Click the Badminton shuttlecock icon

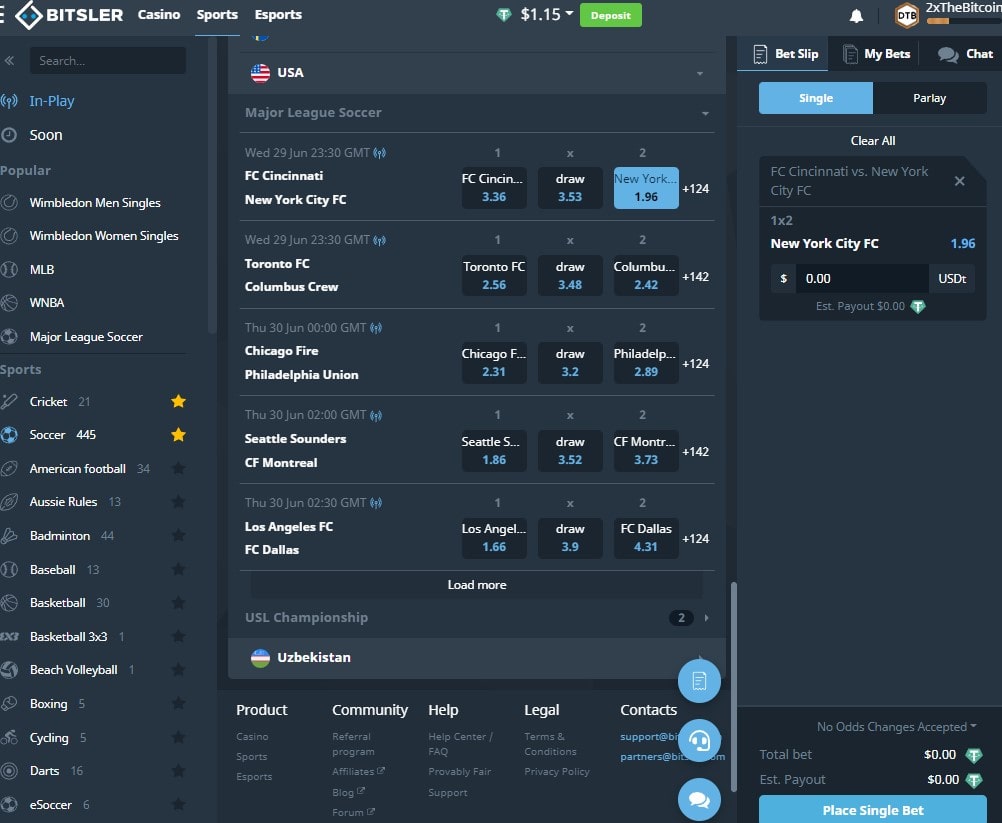[9, 535]
